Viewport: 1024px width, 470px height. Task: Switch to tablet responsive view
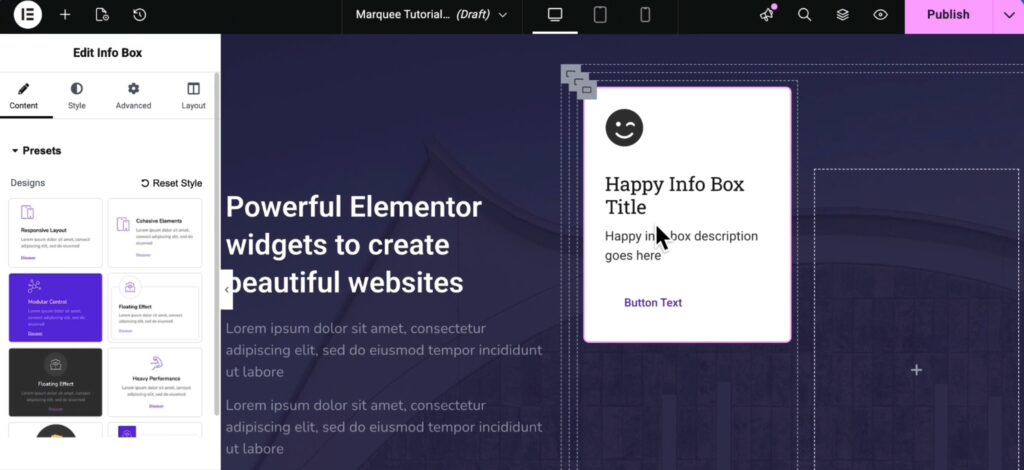(600, 15)
